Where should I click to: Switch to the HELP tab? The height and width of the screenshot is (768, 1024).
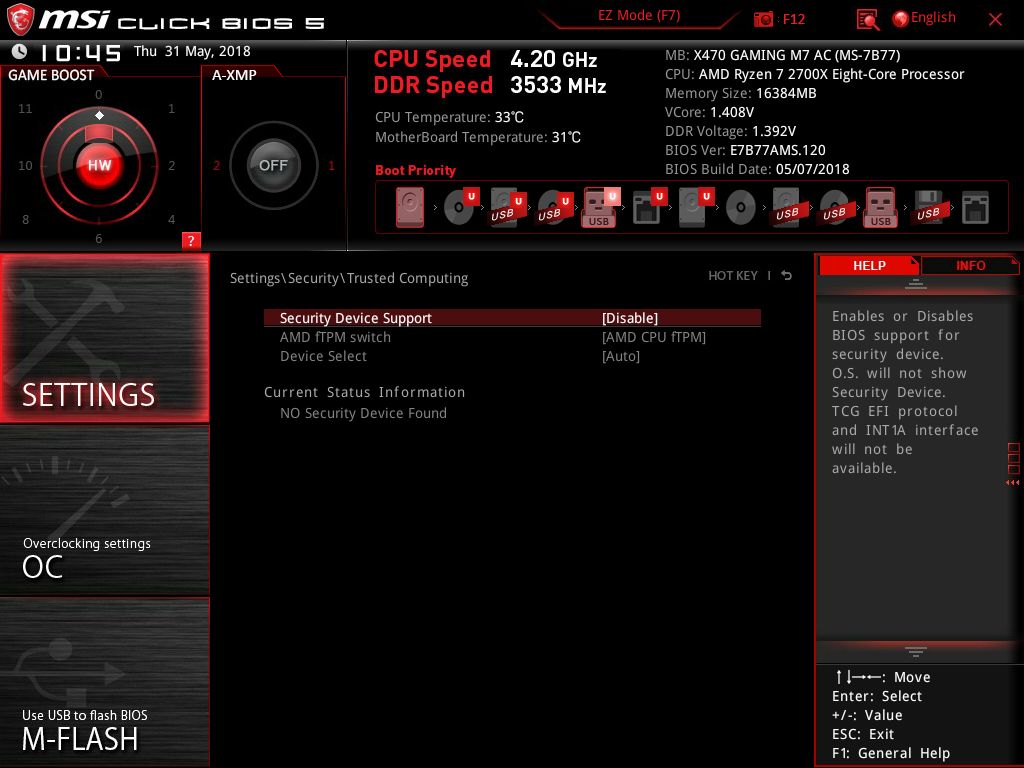pyautogui.click(x=869, y=266)
